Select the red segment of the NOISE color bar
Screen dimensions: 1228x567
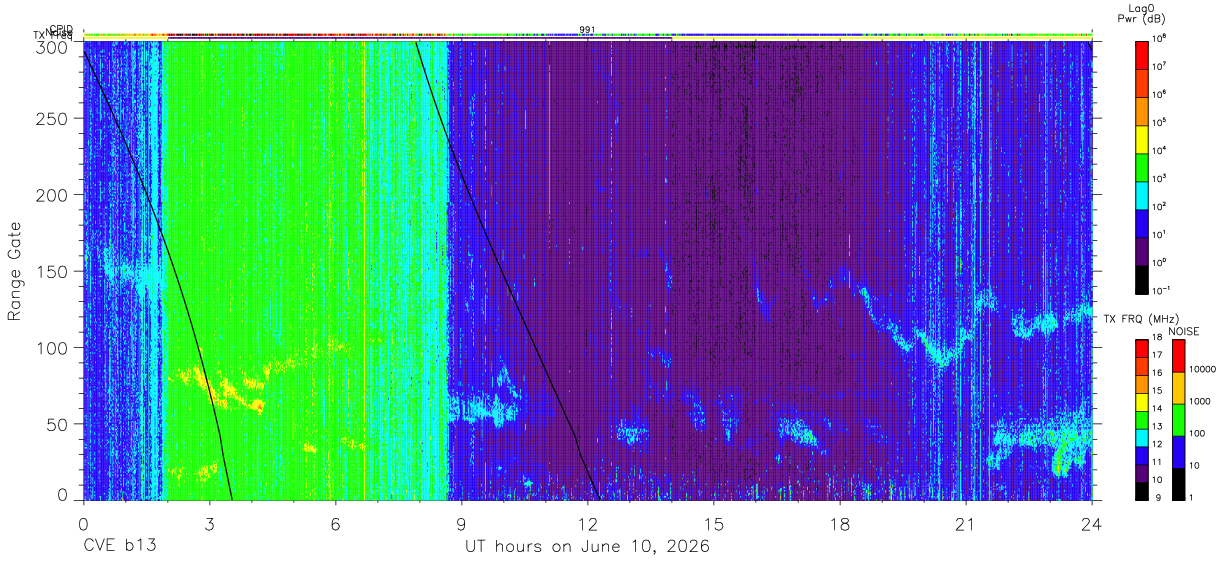coord(1177,356)
